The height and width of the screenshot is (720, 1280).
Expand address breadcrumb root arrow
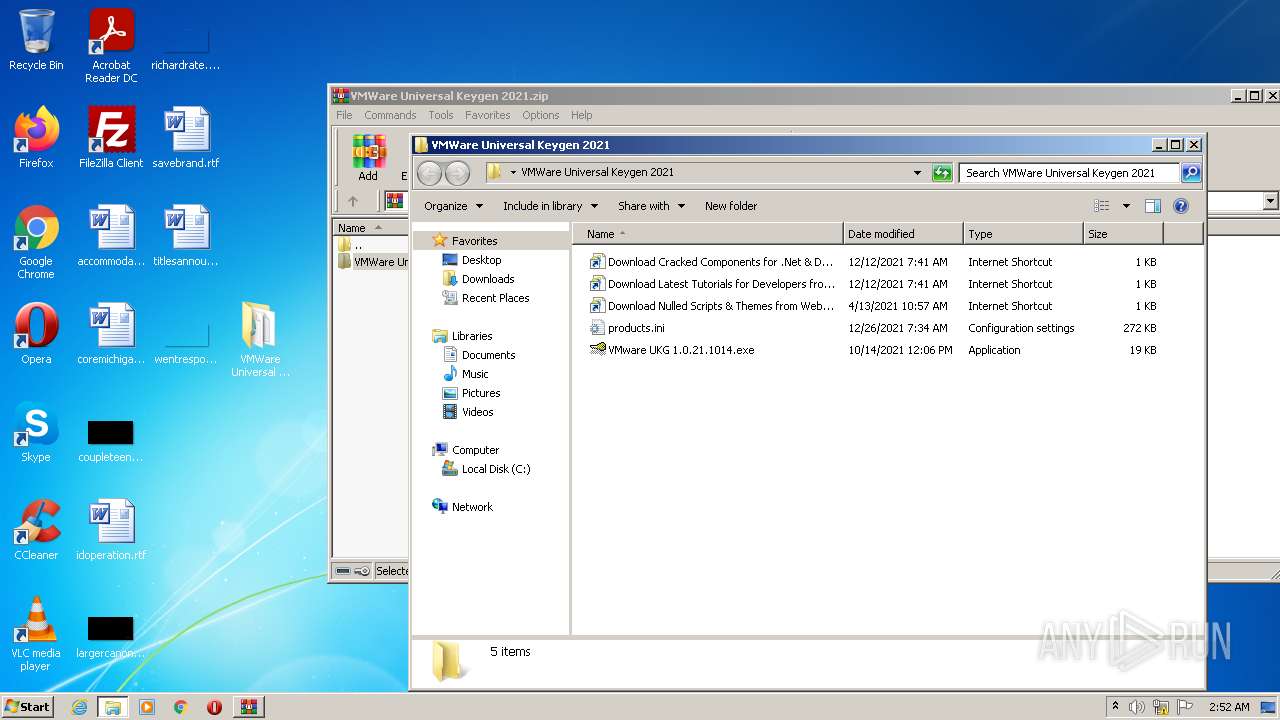click(x=513, y=172)
